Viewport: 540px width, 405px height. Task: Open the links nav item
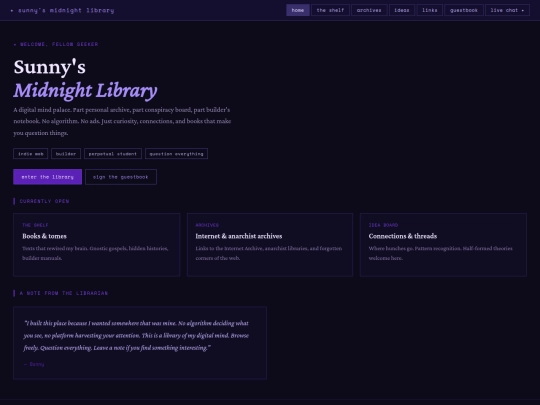430,10
